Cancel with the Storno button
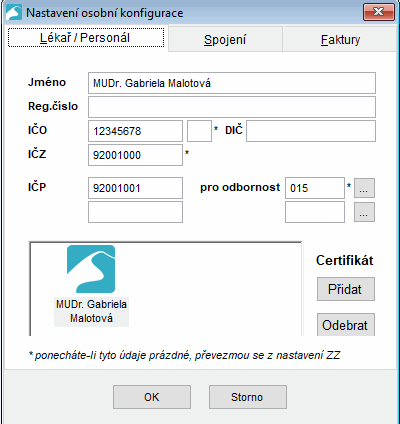This screenshot has width=400, height=424. 248,397
